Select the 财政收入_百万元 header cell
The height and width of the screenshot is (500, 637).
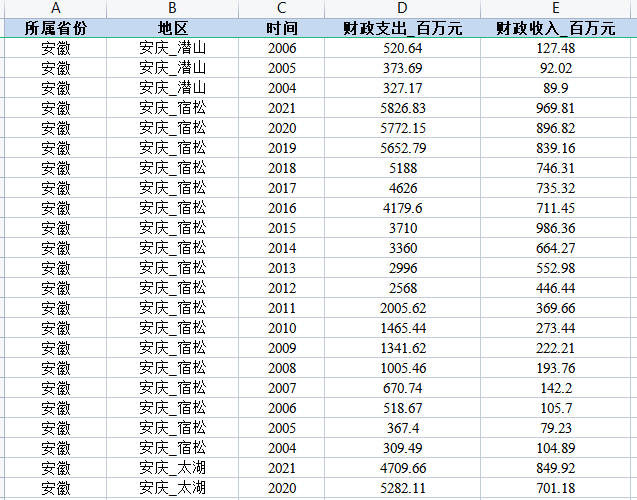coord(555,28)
